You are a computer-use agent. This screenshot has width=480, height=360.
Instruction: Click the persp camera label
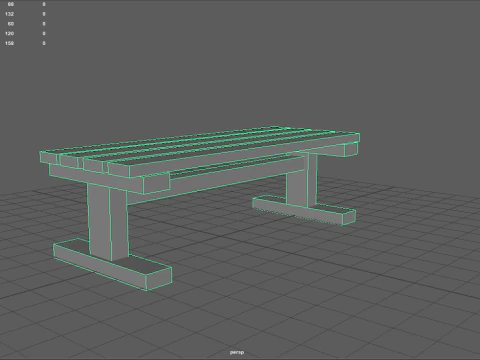[x=237, y=352]
